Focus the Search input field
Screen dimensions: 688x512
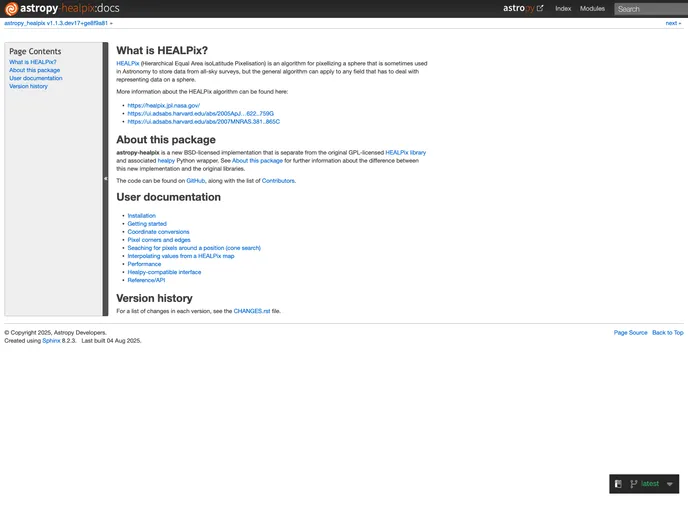tap(651, 9)
